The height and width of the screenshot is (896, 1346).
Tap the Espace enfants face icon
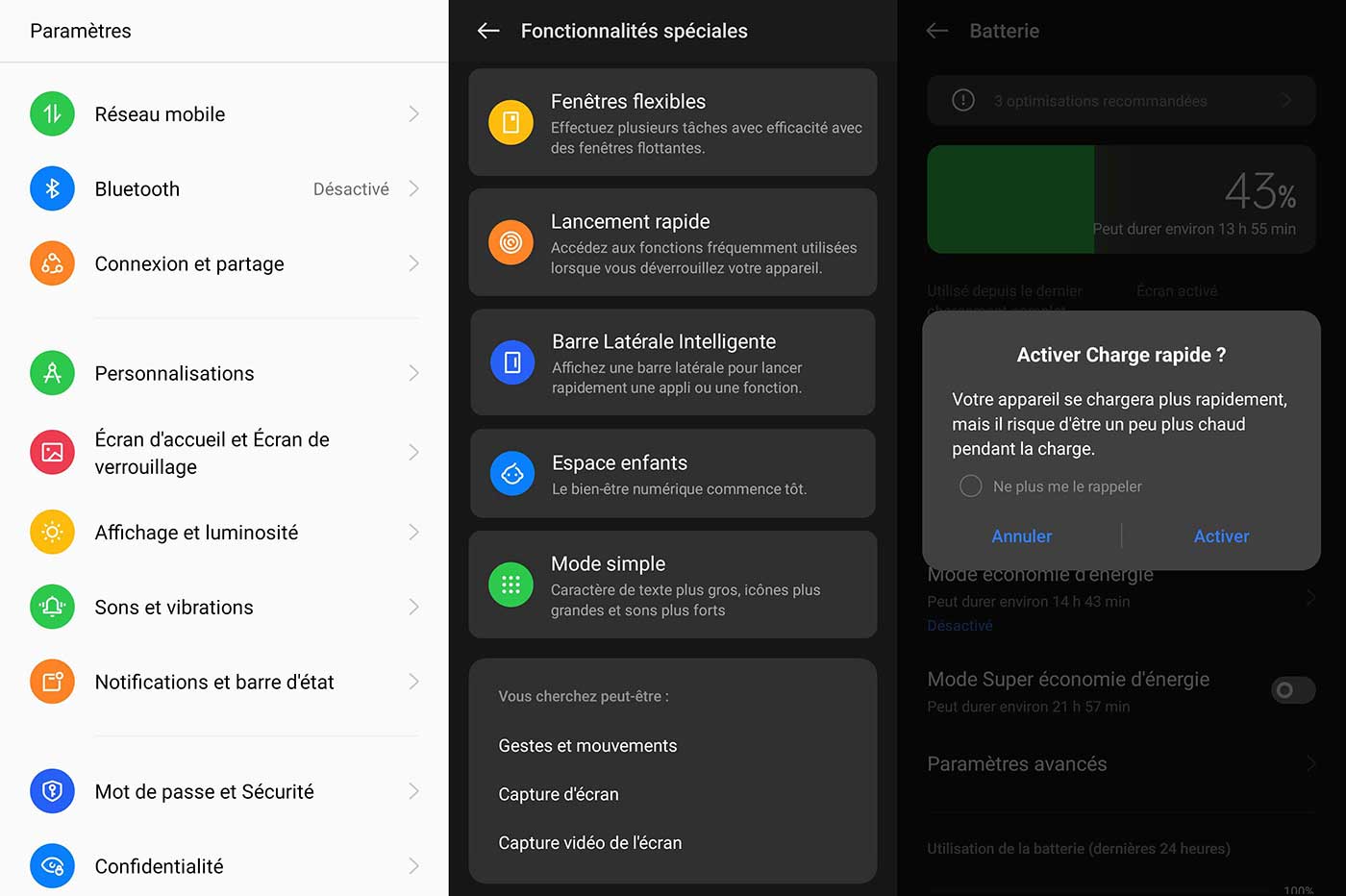512,473
